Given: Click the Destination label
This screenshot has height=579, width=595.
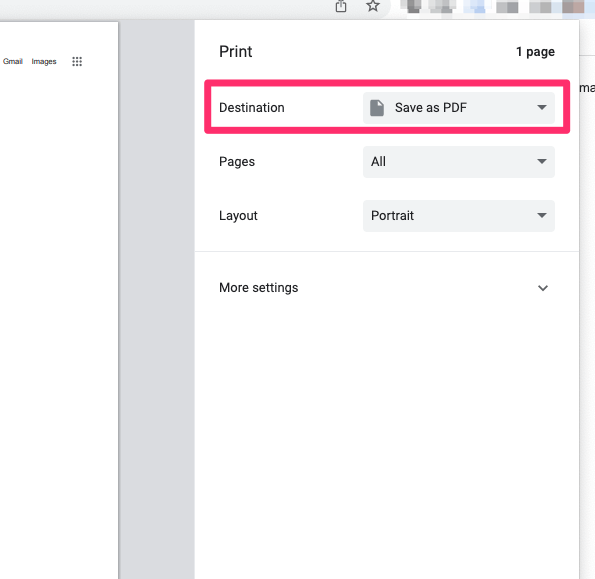Looking at the screenshot, I should pos(252,108).
